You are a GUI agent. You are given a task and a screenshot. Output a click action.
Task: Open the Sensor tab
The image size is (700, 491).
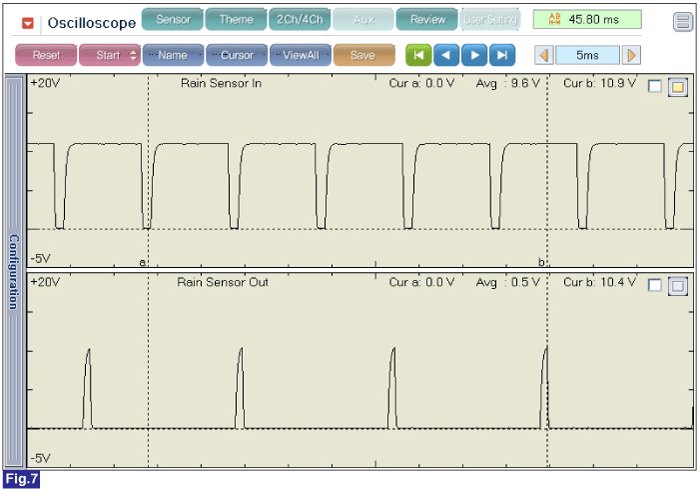pyautogui.click(x=172, y=19)
